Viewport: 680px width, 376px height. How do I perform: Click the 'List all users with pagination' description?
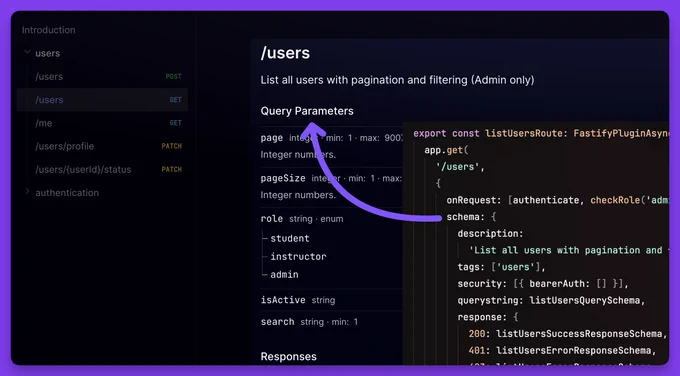[x=397, y=80]
